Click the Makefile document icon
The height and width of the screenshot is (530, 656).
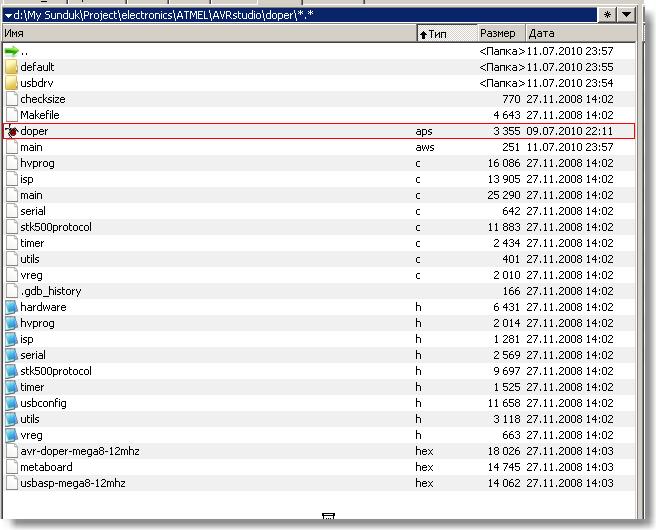12,115
